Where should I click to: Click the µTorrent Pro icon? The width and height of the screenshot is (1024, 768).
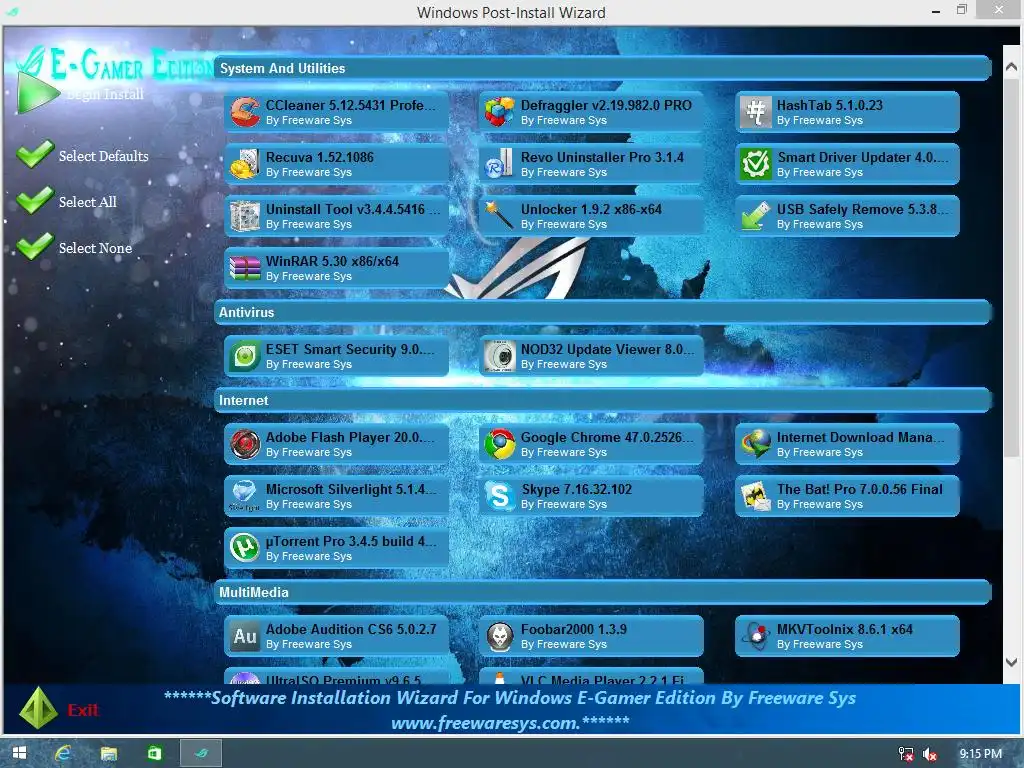[245, 548]
